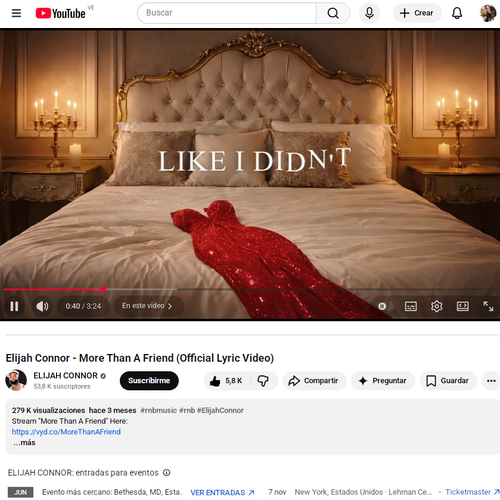500x500 pixels.
Task: Click the verified badge beside ELIJAH CONNOR
Action: (x=103, y=376)
